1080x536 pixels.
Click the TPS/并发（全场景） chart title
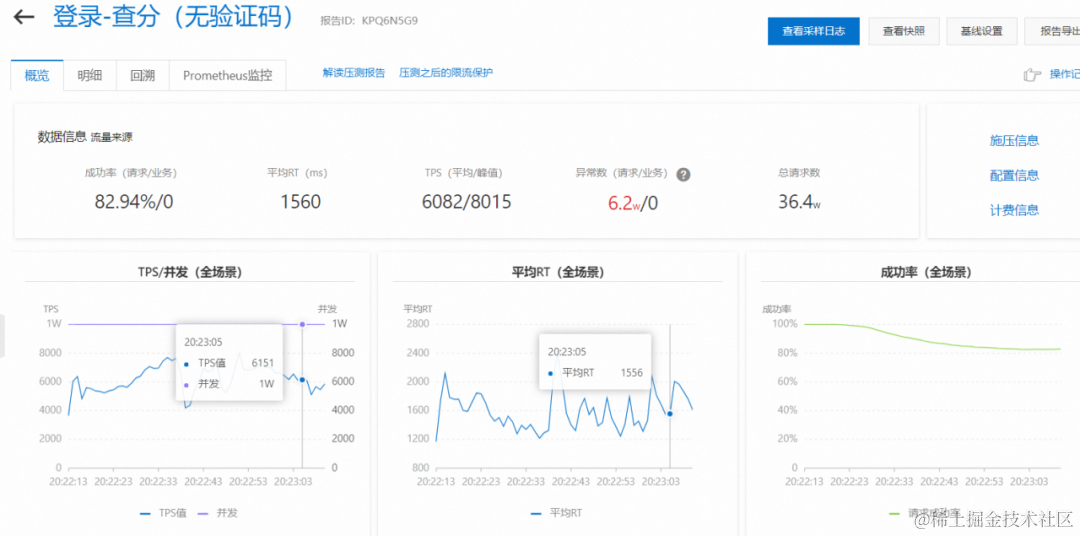(x=190, y=273)
